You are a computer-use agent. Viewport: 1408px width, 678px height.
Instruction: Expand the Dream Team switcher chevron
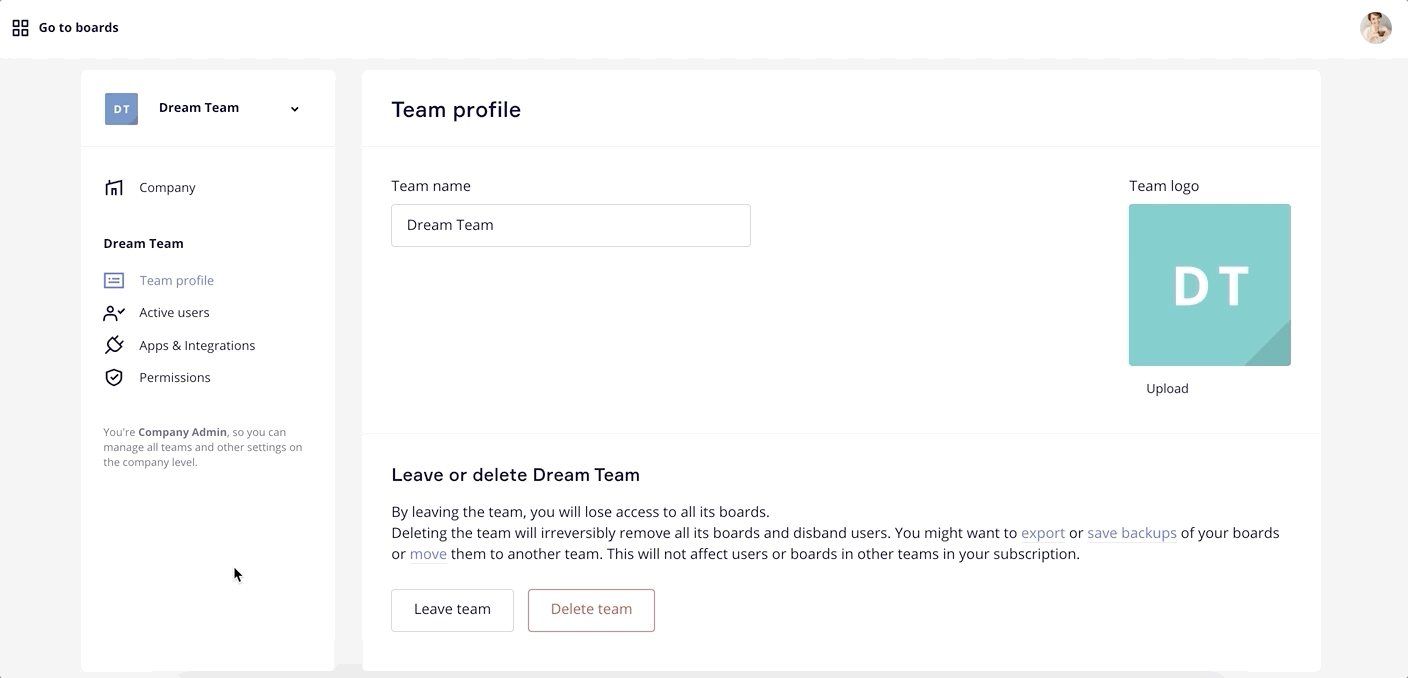pos(295,109)
